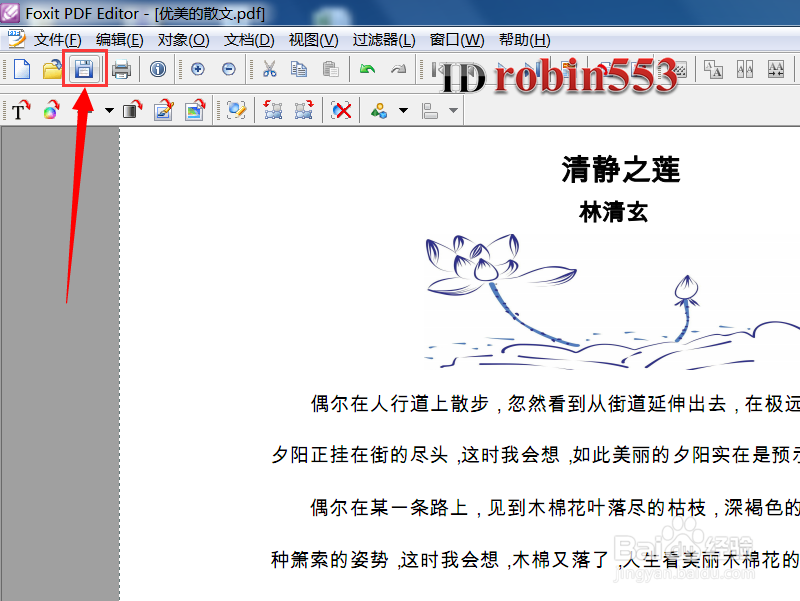Zoom in with the plus magnifier
This screenshot has height=601, width=800.
coord(197,69)
